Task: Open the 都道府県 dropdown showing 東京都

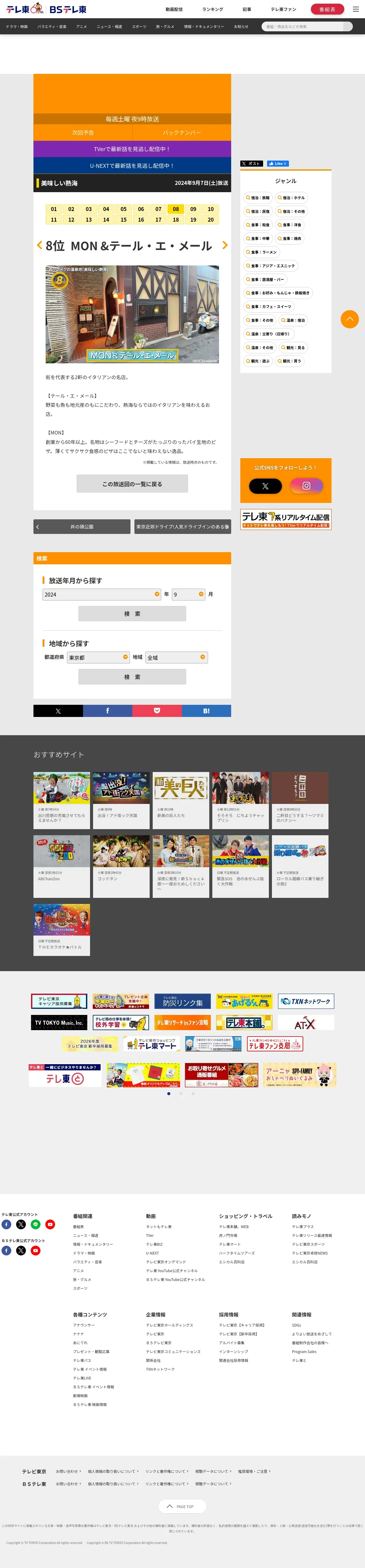Action: click(x=98, y=657)
